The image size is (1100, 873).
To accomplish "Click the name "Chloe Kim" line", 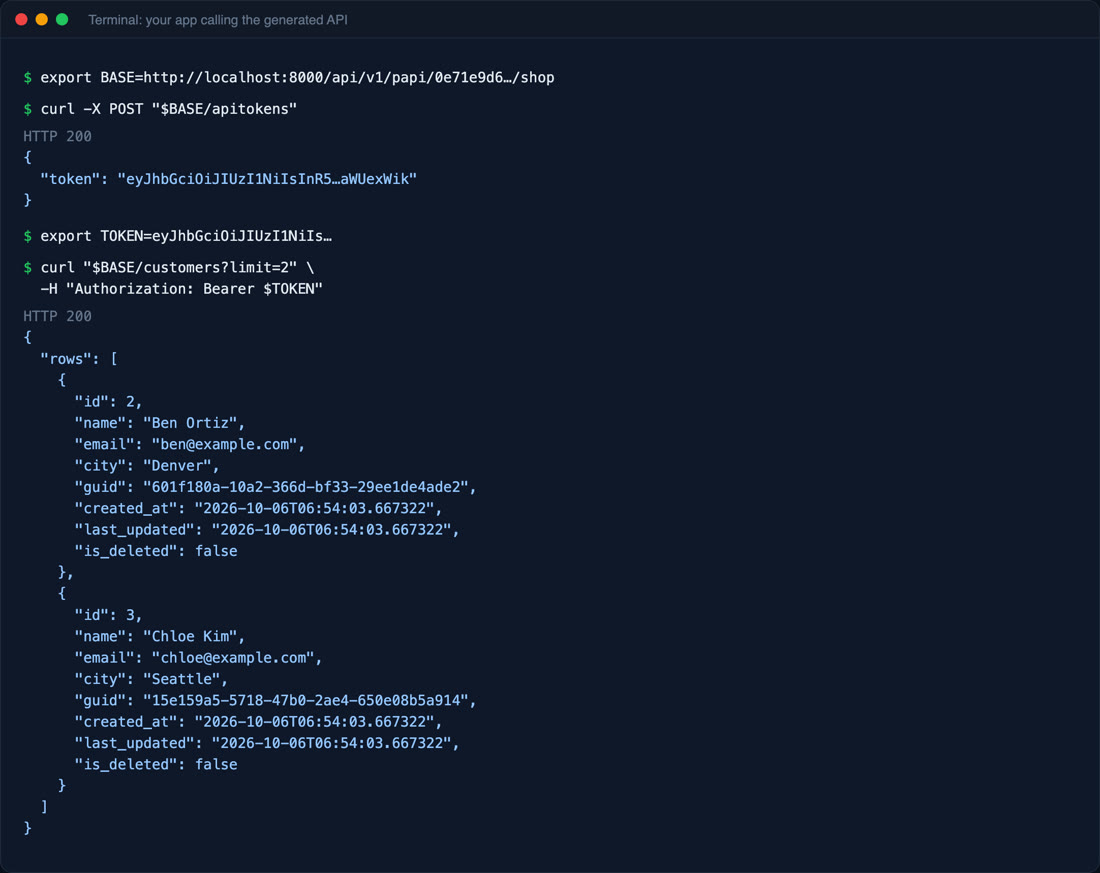I will (160, 637).
